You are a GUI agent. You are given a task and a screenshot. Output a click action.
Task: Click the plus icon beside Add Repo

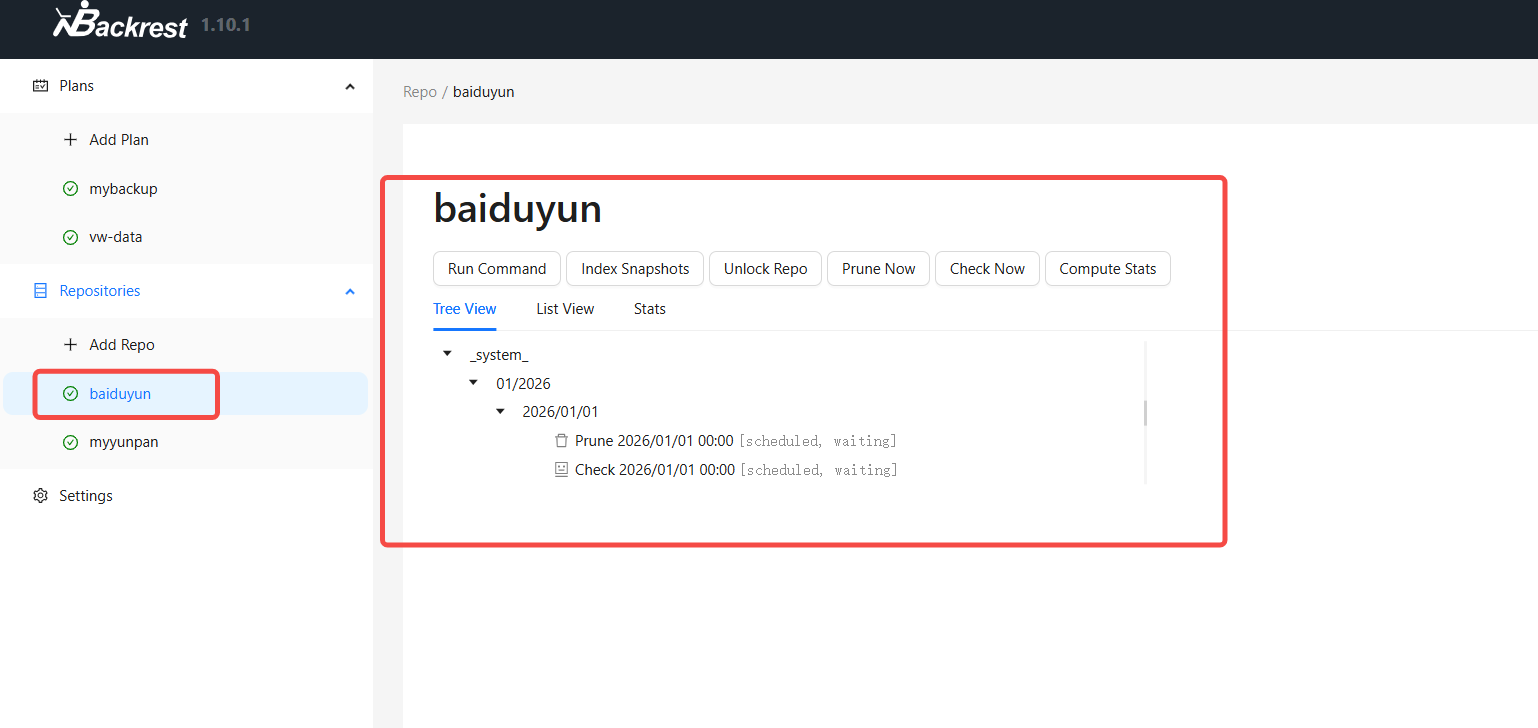[70, 345]
